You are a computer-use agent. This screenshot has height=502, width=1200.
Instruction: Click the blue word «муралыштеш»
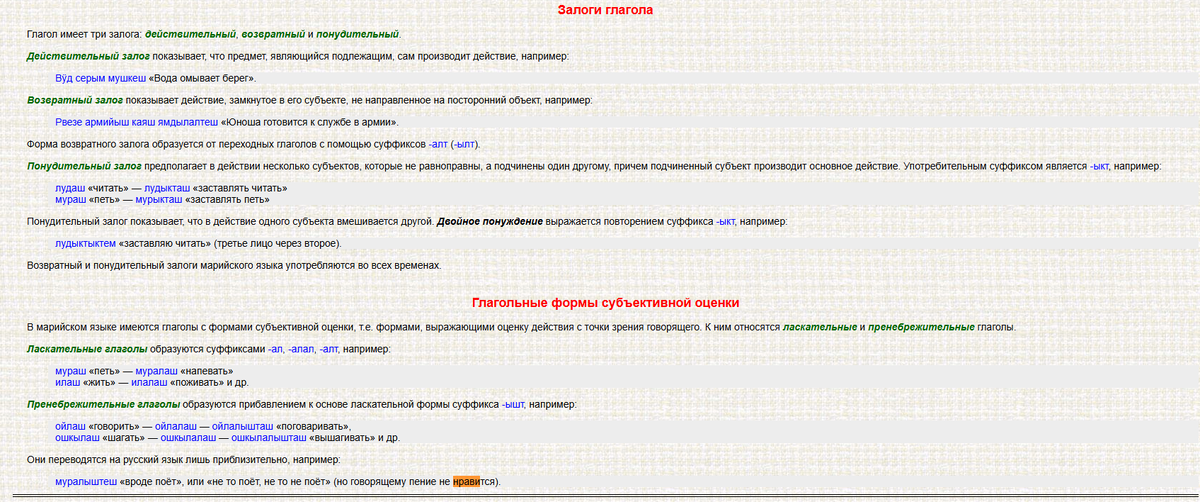(x=85, y=482)
